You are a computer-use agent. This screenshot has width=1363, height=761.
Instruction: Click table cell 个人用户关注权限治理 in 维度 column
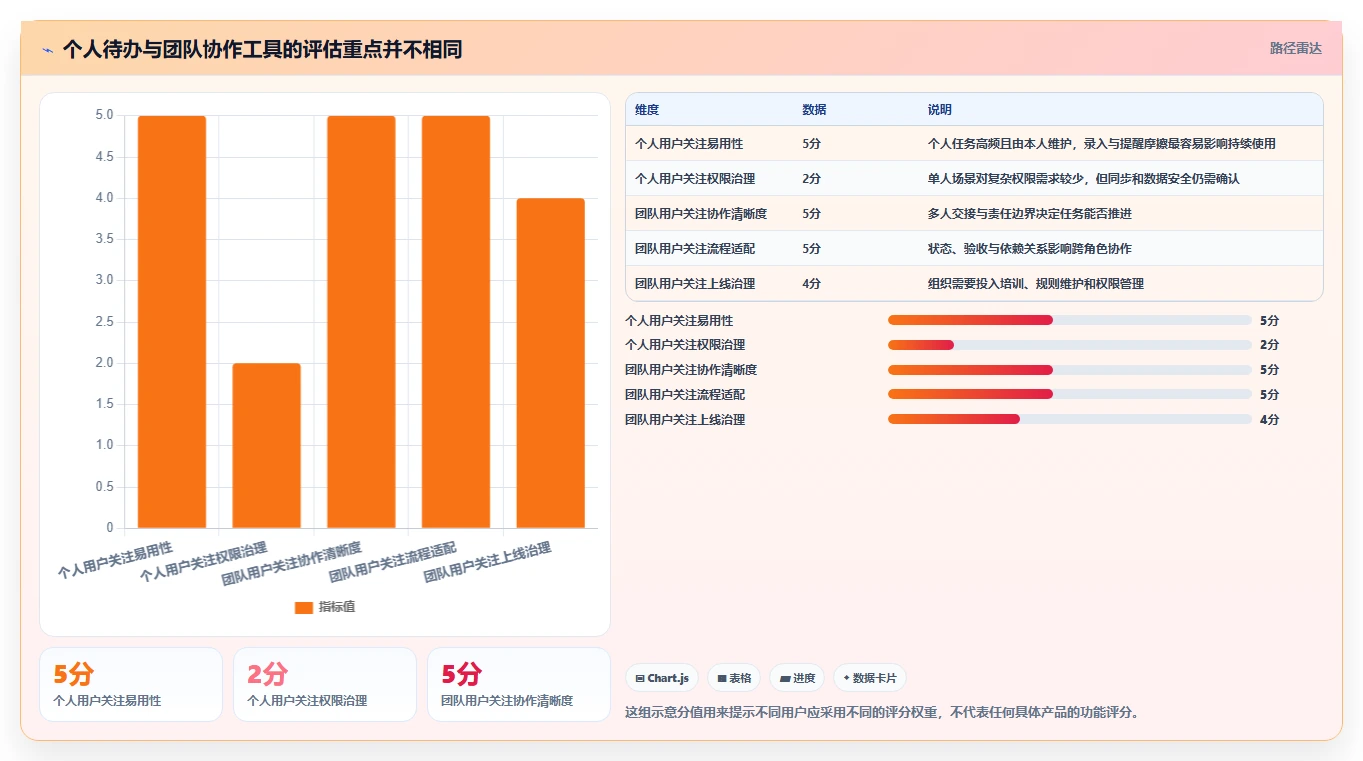695,179
